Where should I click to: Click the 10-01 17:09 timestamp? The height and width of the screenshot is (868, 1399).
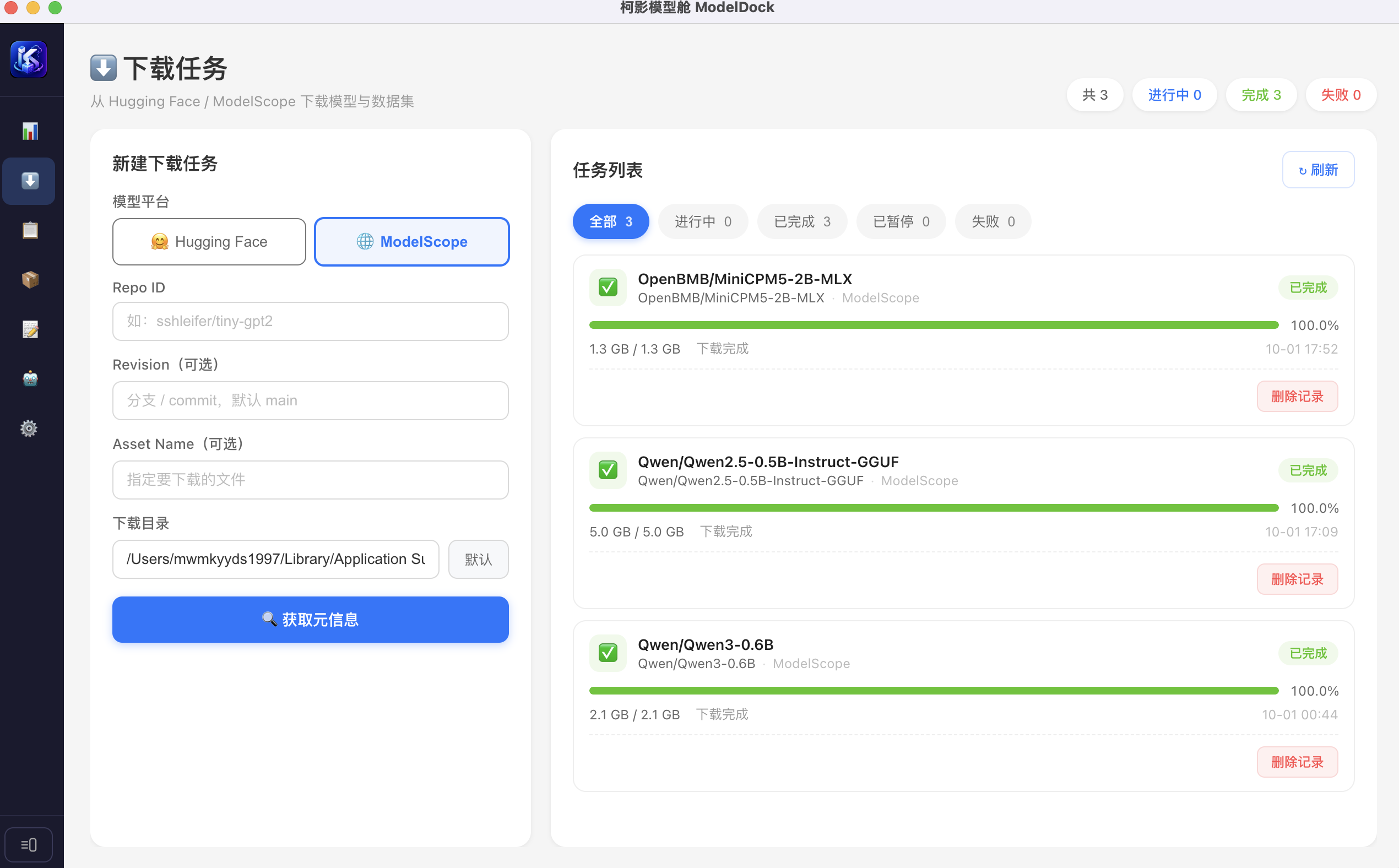coord(1302,531)
